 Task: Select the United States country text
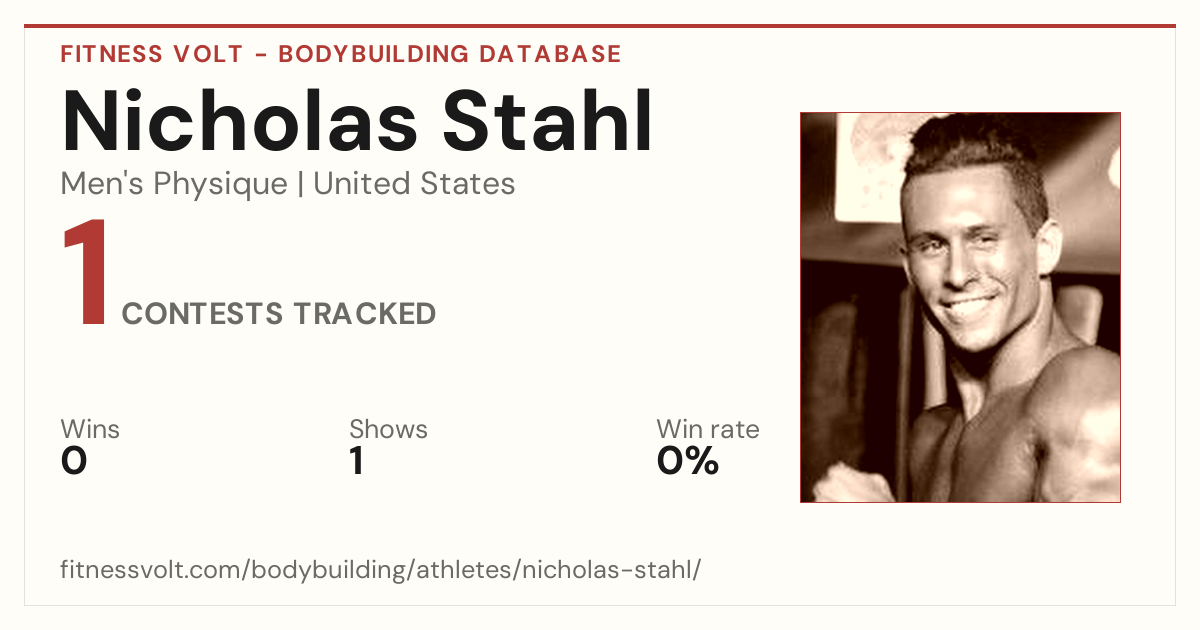point(414,184)
